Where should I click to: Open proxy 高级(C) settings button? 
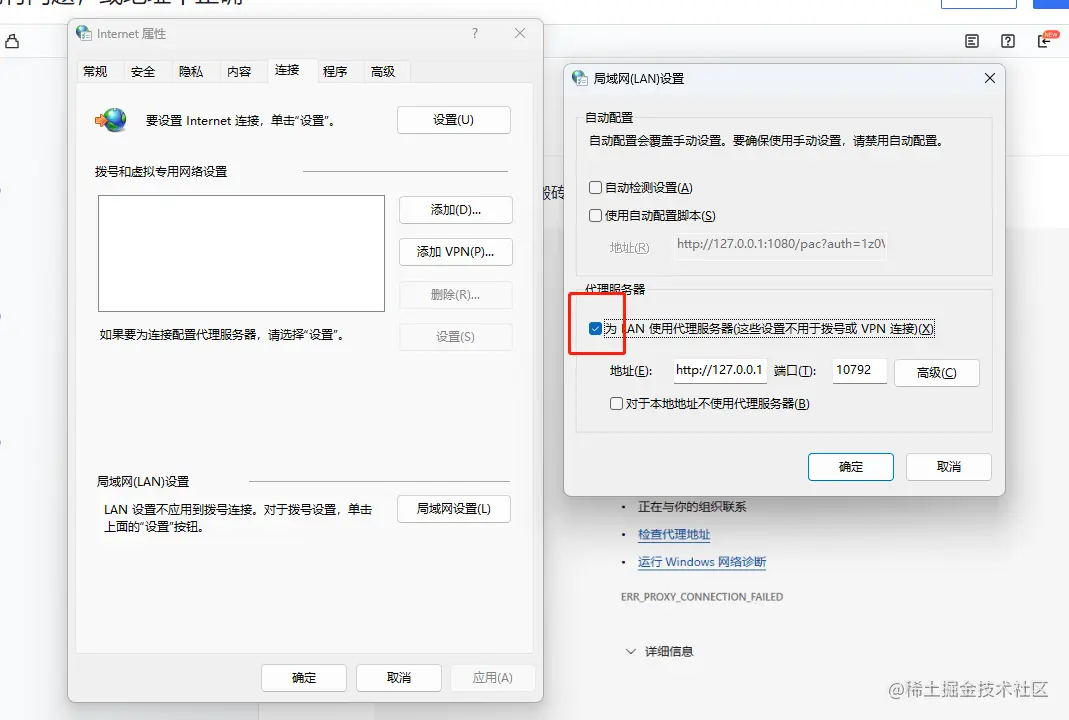coord(937,373)
